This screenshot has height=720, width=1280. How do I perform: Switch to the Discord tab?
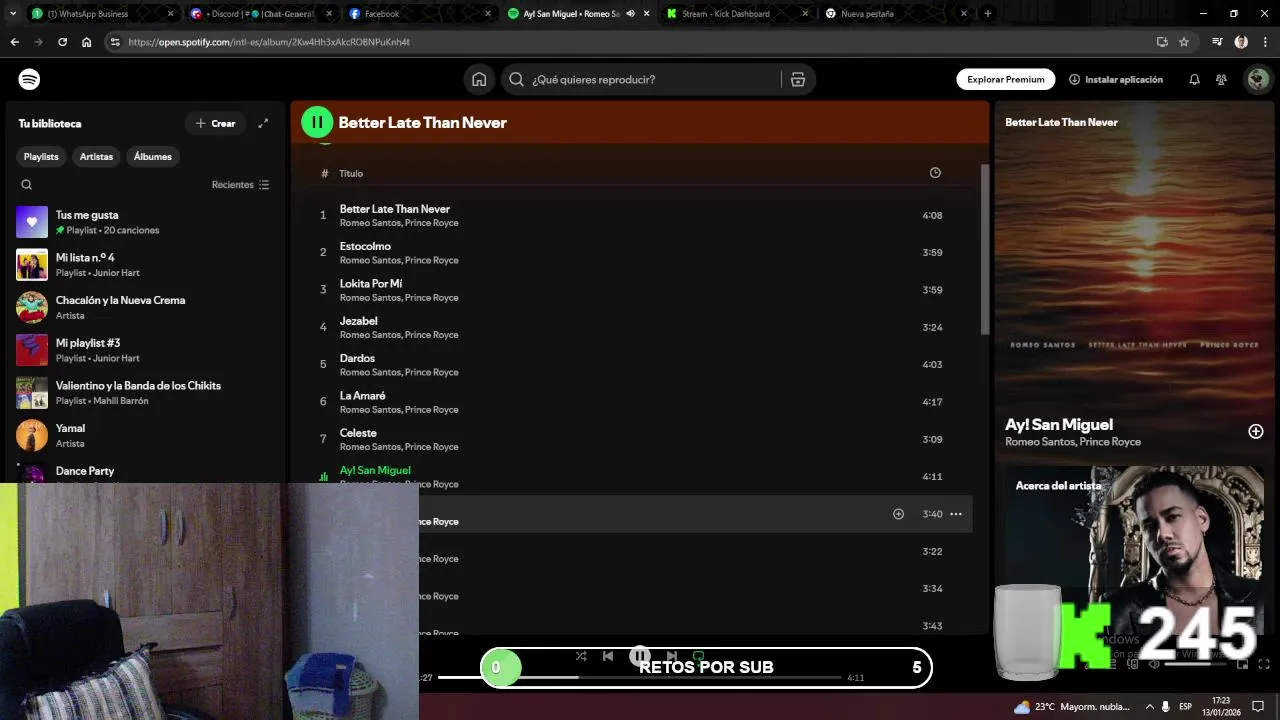click(259, 14)
